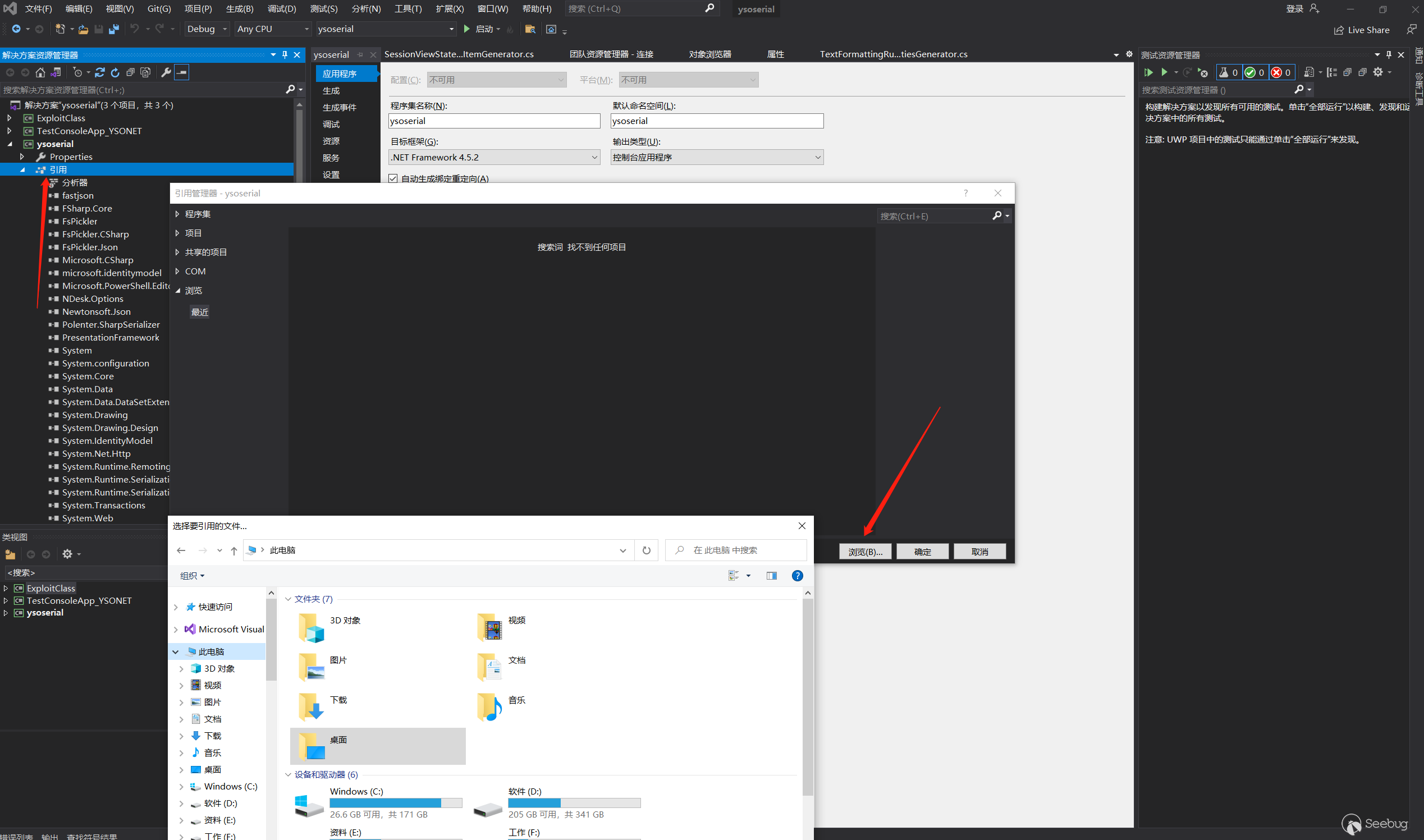Click Live Share icon

coord(1339,30)
